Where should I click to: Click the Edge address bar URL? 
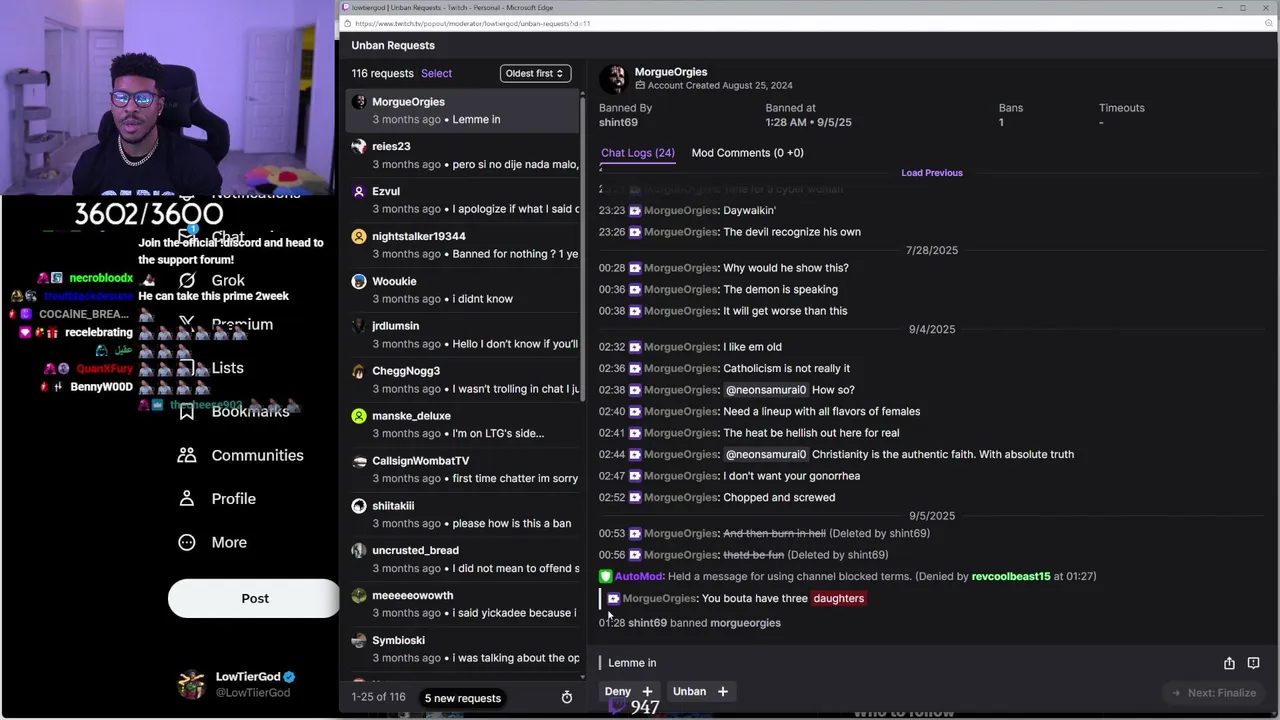pyautogui.click(x=472, y=23)
